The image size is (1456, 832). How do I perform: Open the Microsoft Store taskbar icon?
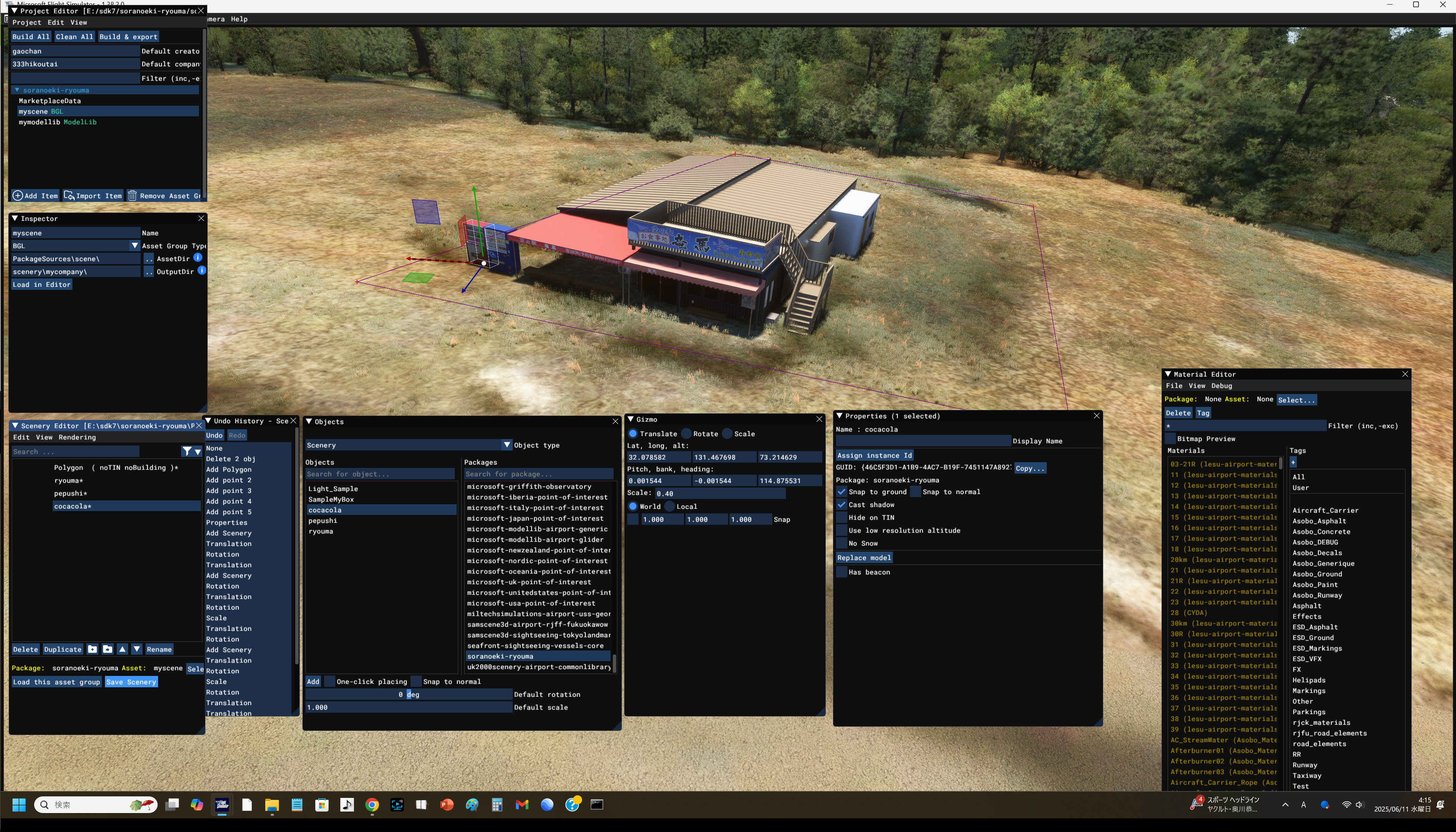pos(322,805)
